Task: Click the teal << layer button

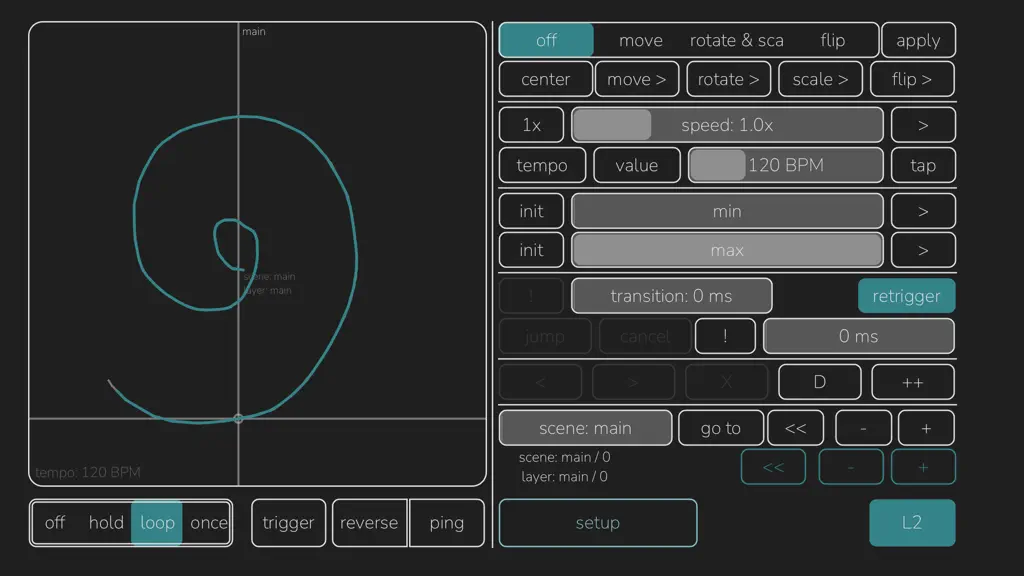Action: [x=773, y=467]
